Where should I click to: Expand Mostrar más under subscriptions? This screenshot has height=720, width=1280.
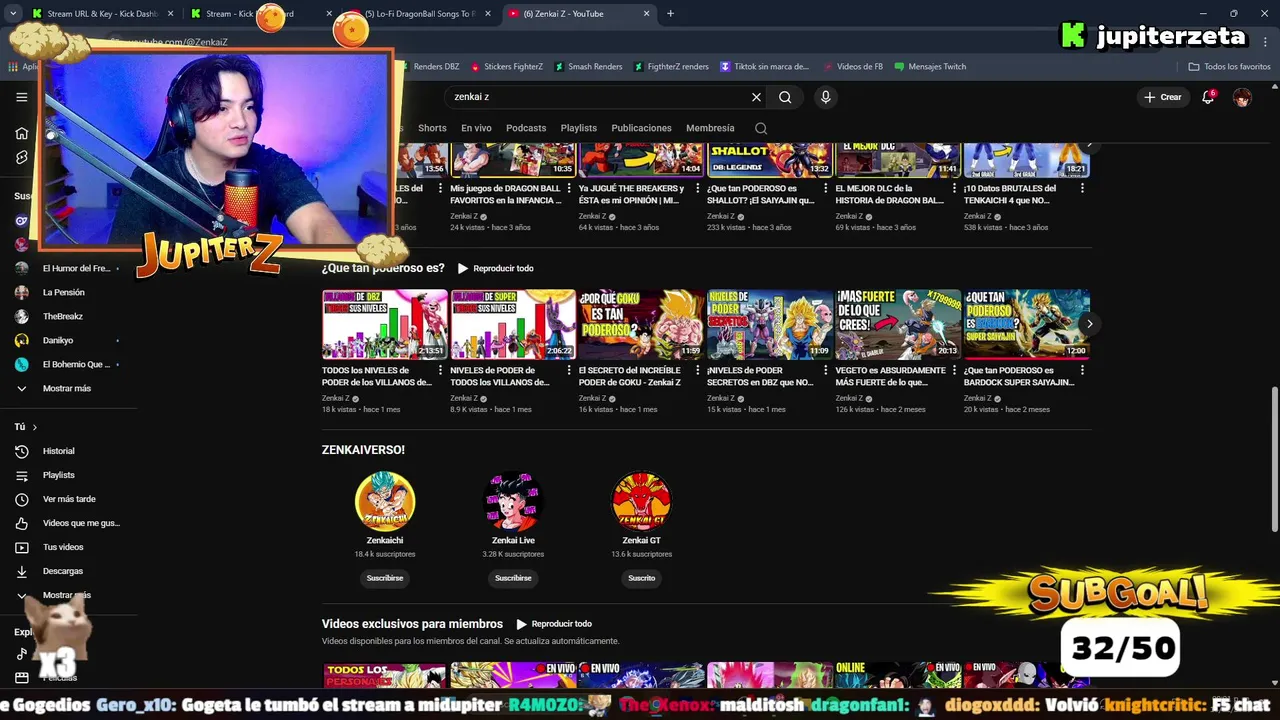[68, 388]
